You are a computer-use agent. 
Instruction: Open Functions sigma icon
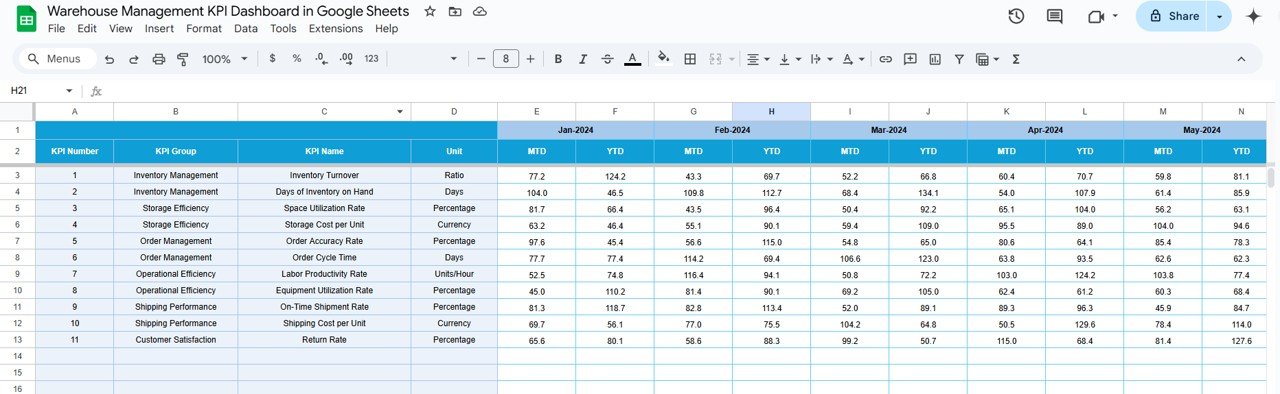1016,59
